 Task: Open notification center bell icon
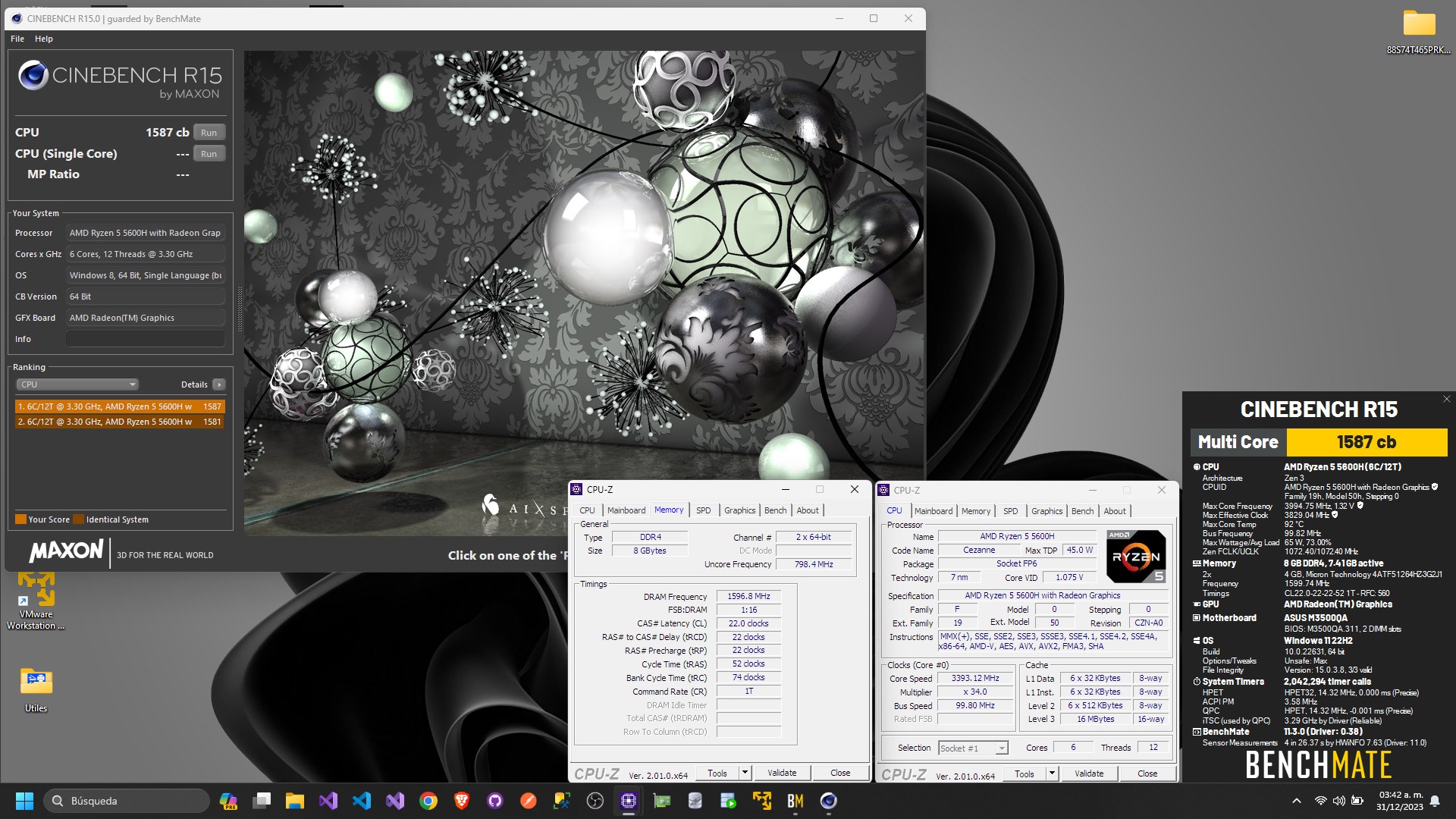(1435, 801)
